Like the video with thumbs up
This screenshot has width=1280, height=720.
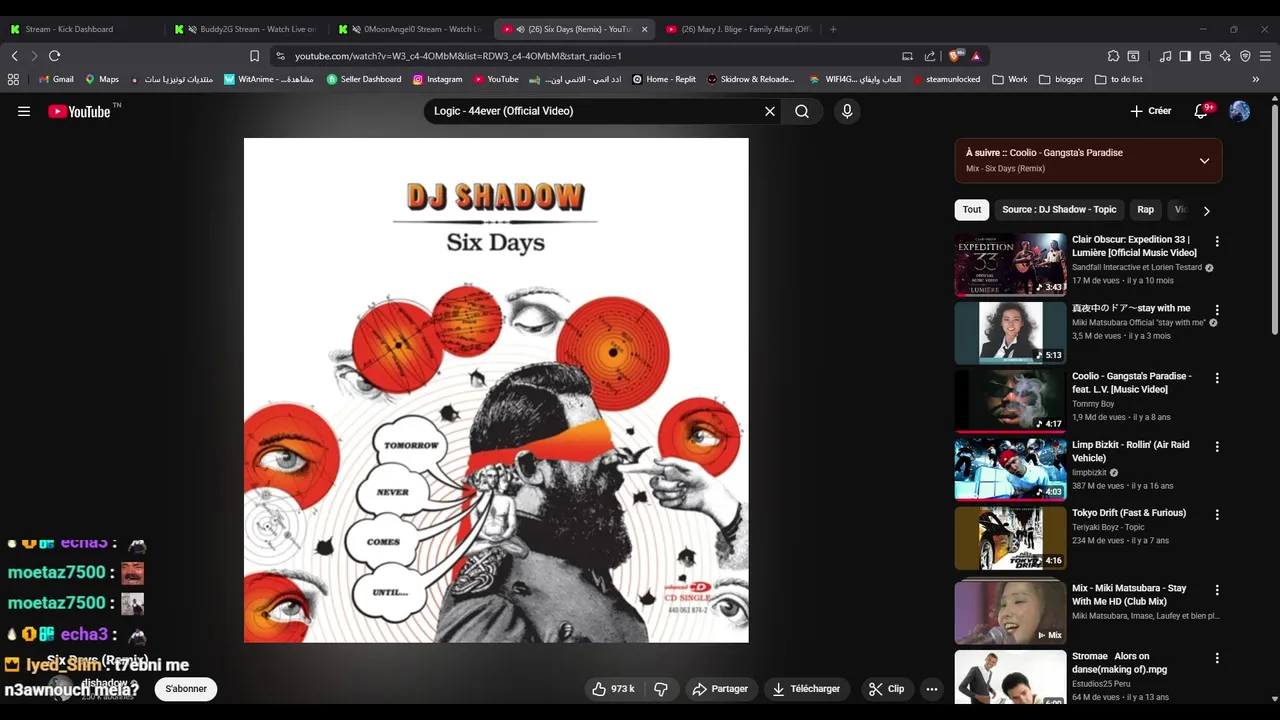(x=613, y=689)
